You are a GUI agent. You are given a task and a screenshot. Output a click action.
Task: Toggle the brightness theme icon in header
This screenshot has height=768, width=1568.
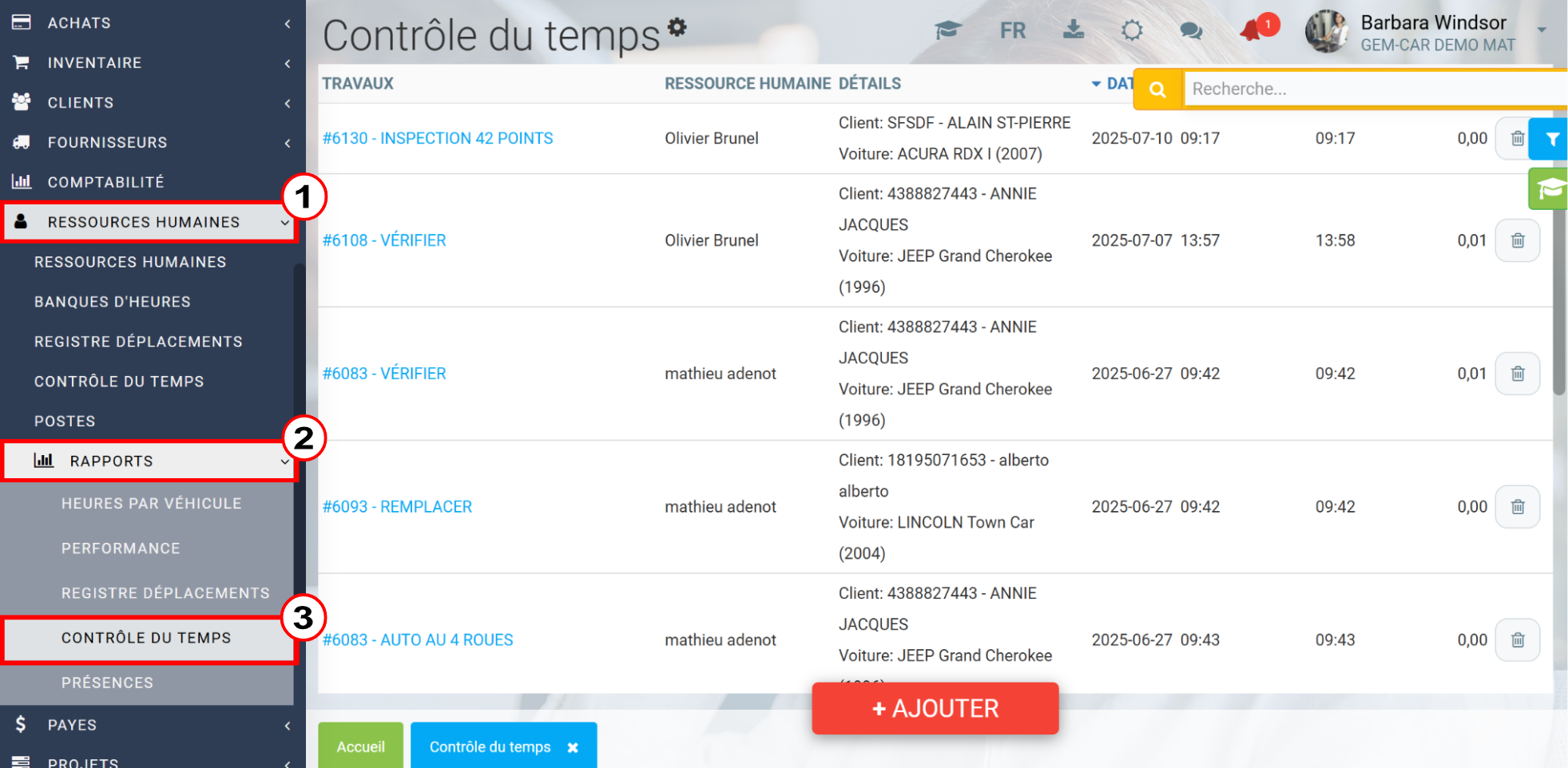[1132, 31]
